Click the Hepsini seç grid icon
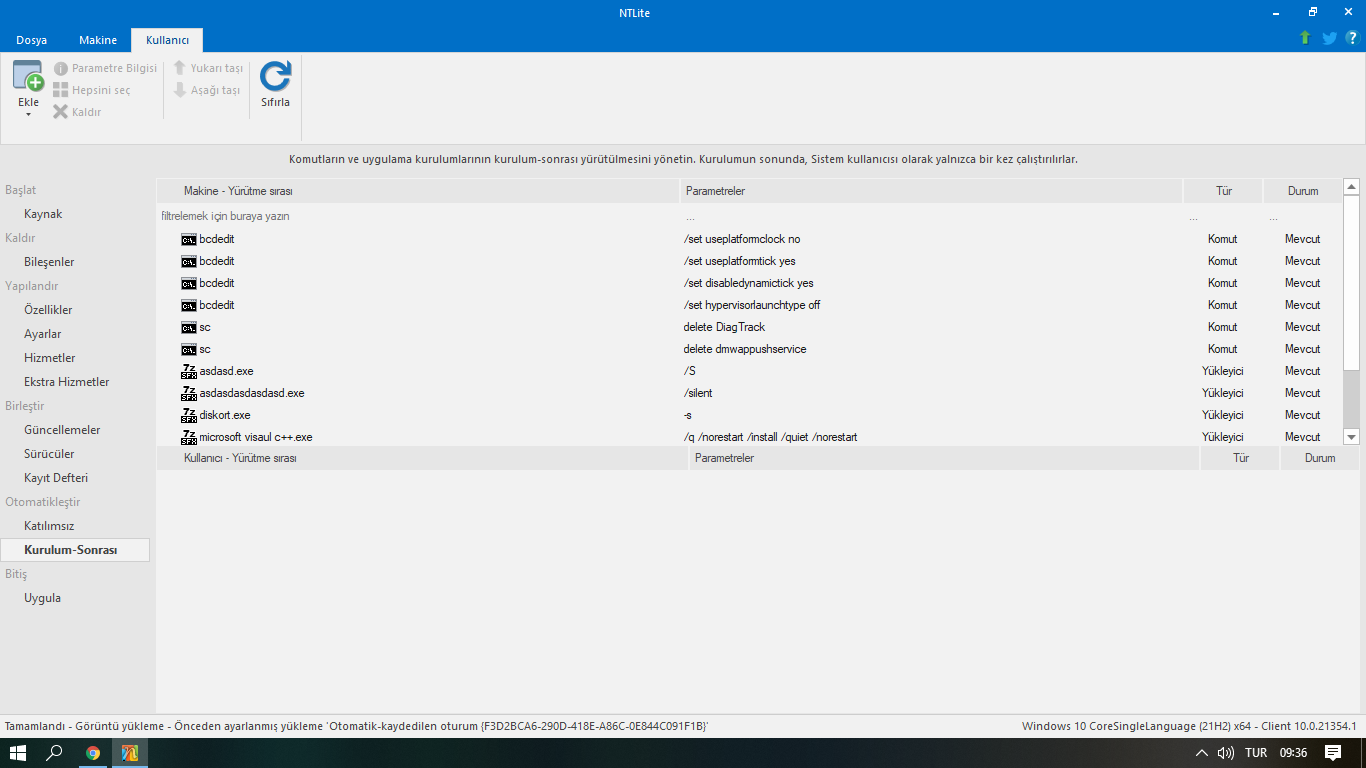This screenshot has width=1366, height=768. pyautogui.click(x=61, y=90)
